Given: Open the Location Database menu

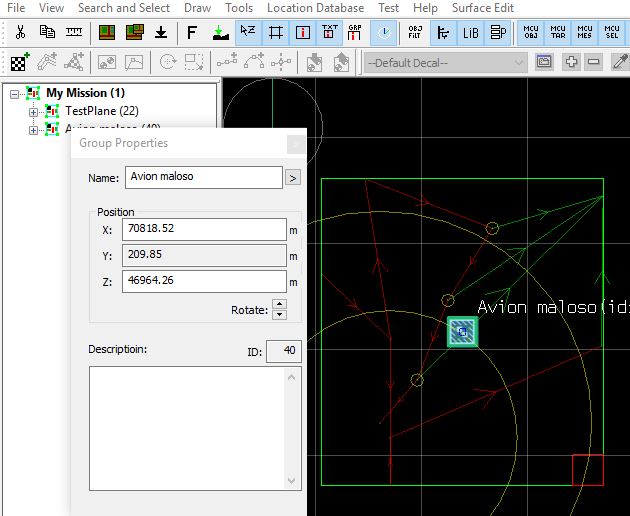Looking at the screenshot, I should [315, 8].
